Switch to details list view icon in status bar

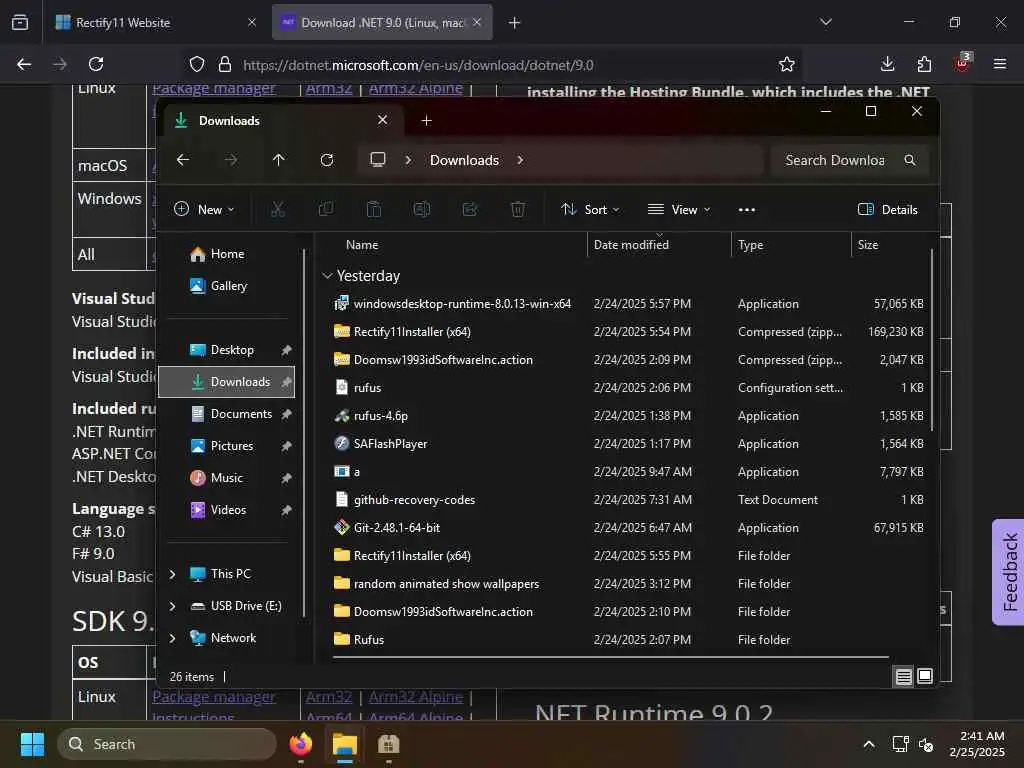903,677
